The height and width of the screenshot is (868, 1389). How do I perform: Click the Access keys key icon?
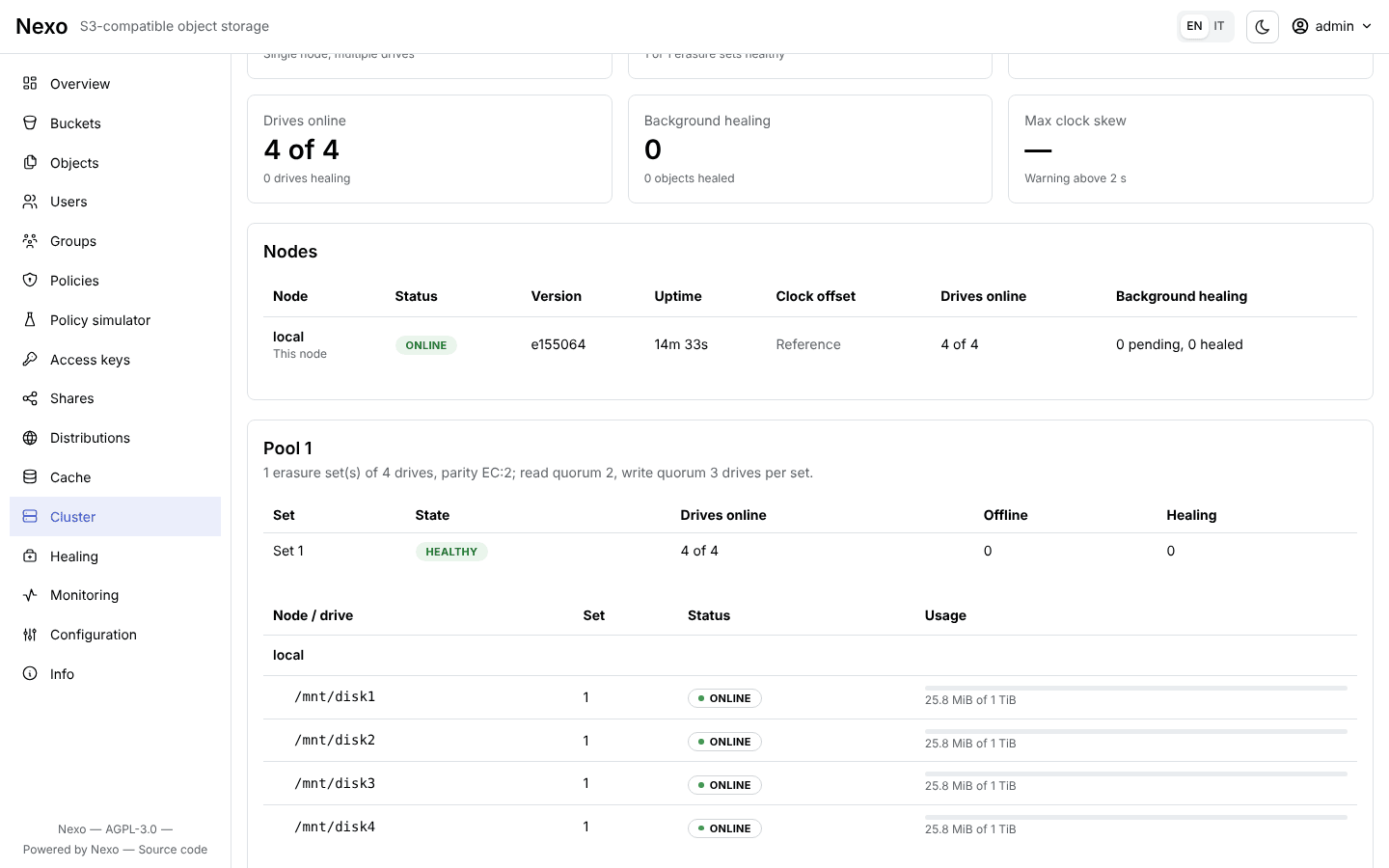(x=30, y=360)
